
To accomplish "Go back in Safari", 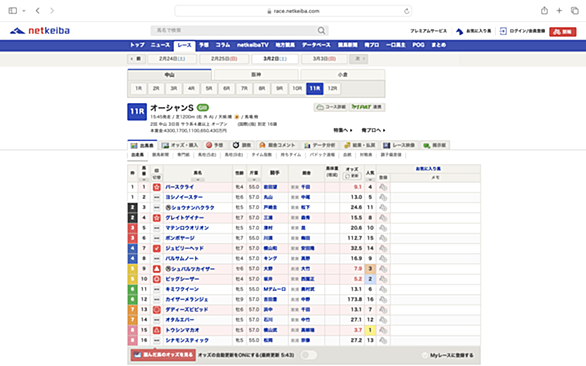I will pos(38,11).
